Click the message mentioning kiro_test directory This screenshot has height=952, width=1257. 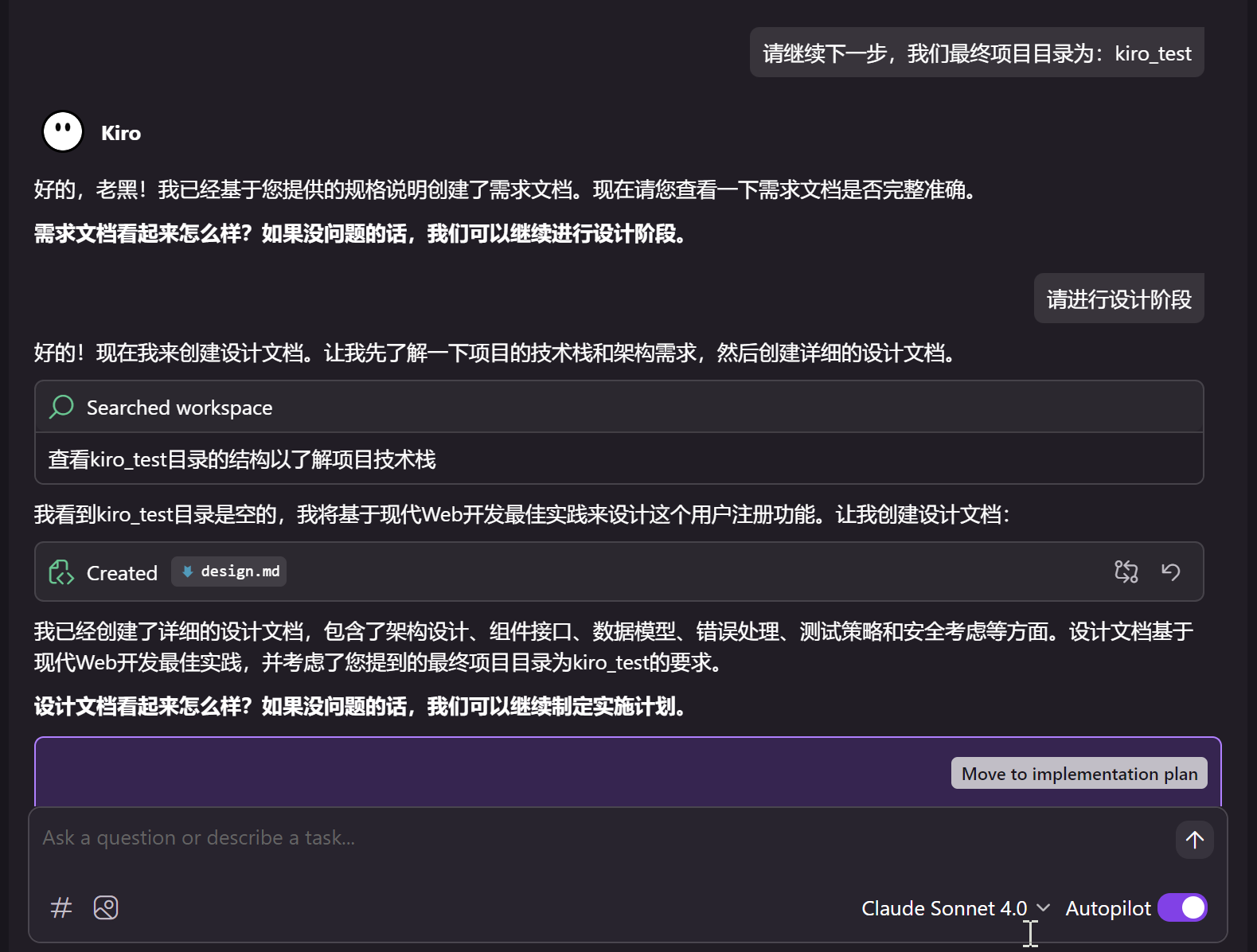click(x=977, y=53)
